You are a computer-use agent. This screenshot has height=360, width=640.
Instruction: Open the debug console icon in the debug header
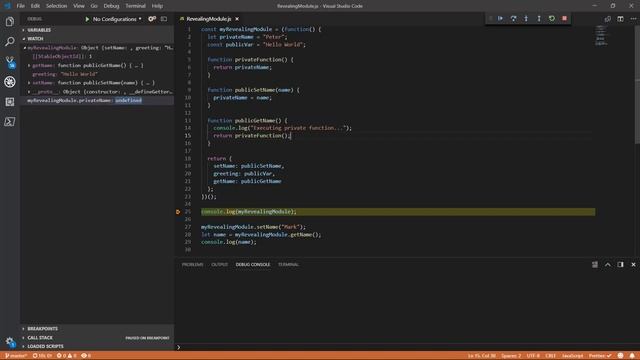(164, 19)
